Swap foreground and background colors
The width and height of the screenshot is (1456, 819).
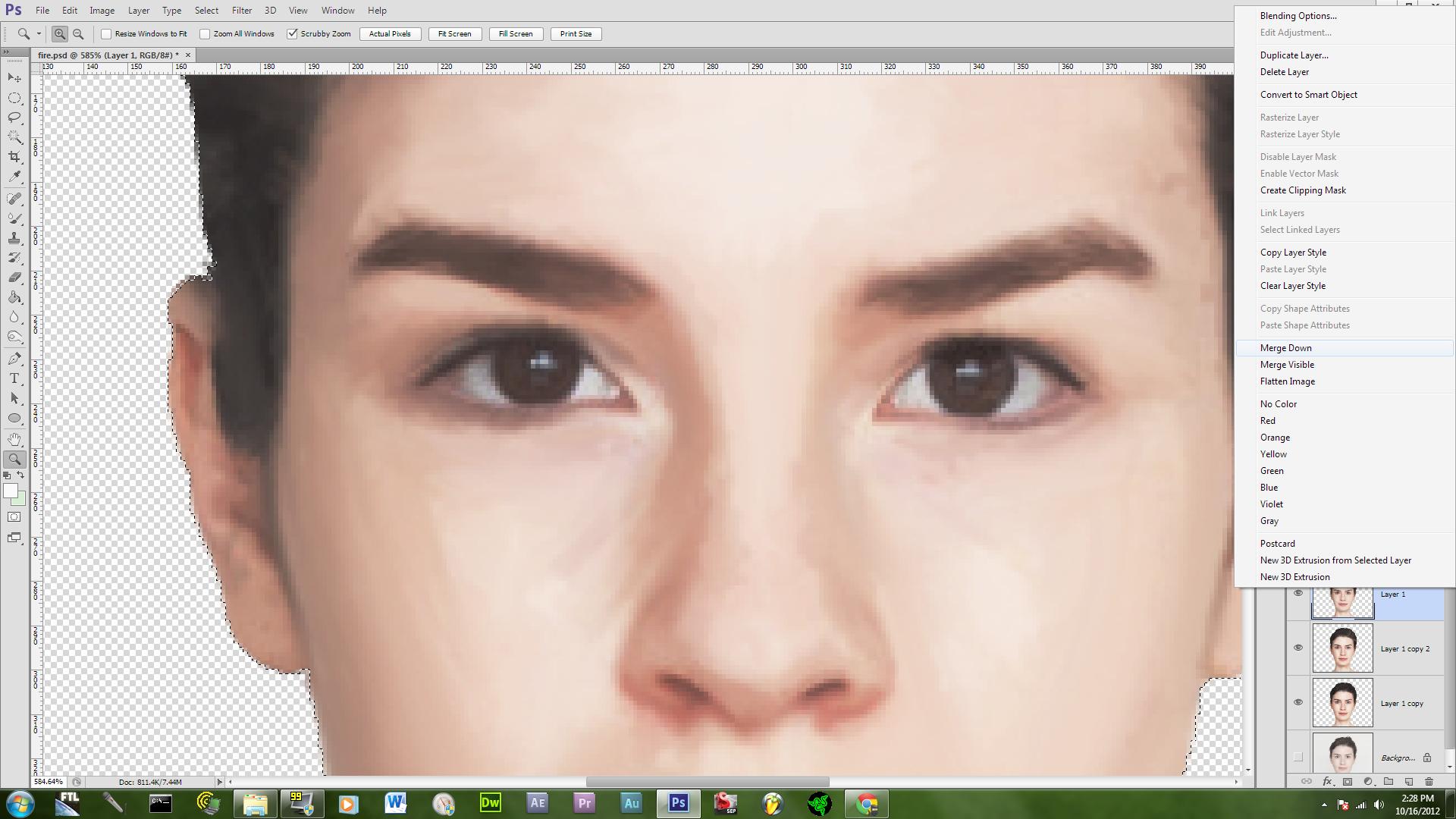point(21,475)
